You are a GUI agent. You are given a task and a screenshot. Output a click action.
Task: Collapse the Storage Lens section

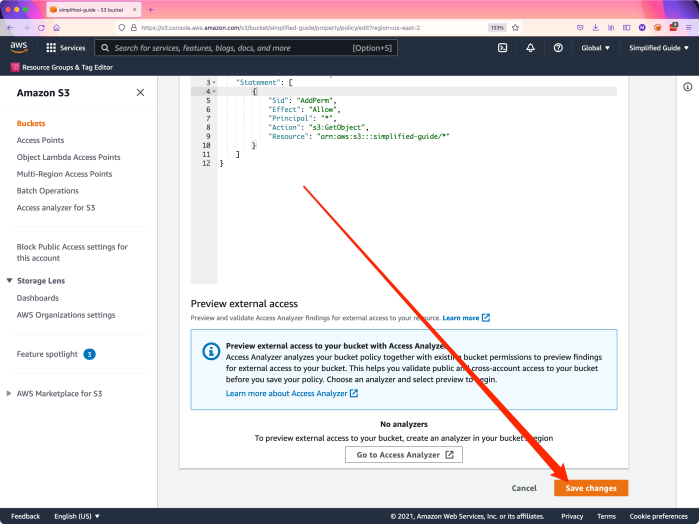tap(9, 281)
